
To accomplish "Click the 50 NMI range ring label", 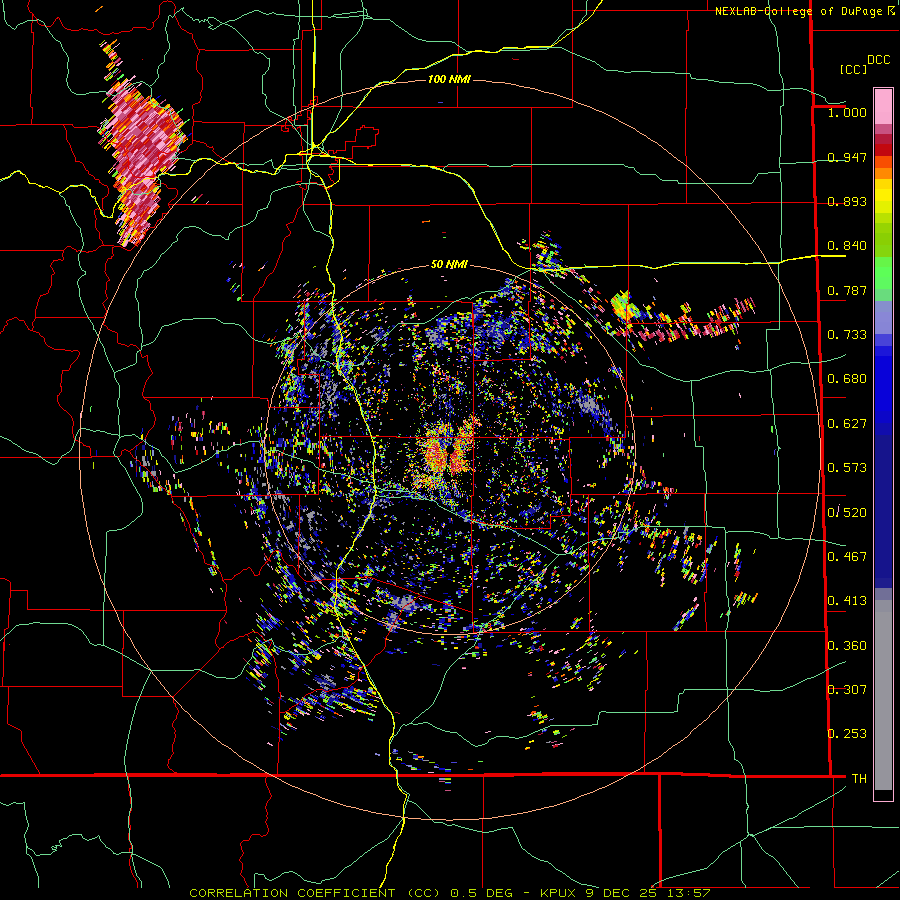I will pyautogui.click(x=449, y=265).
